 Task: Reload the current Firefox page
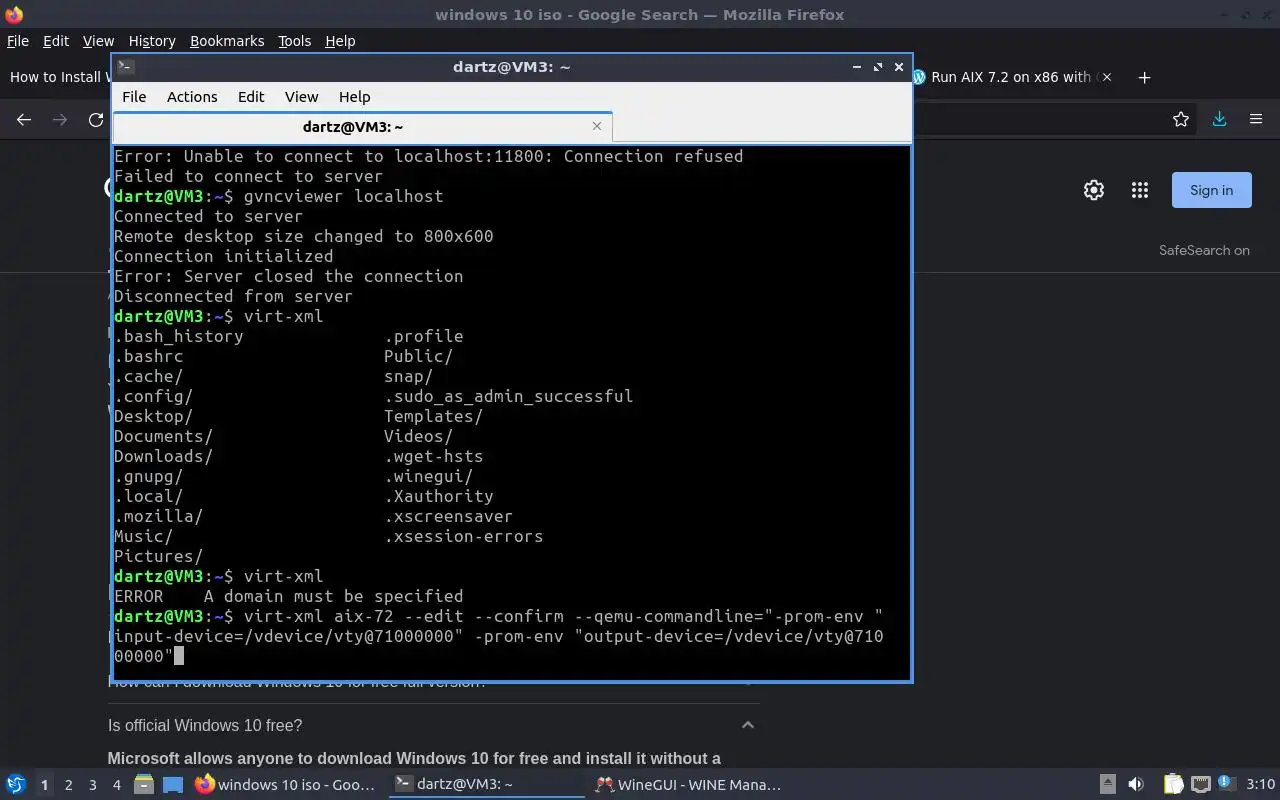[x=96, y=120]
